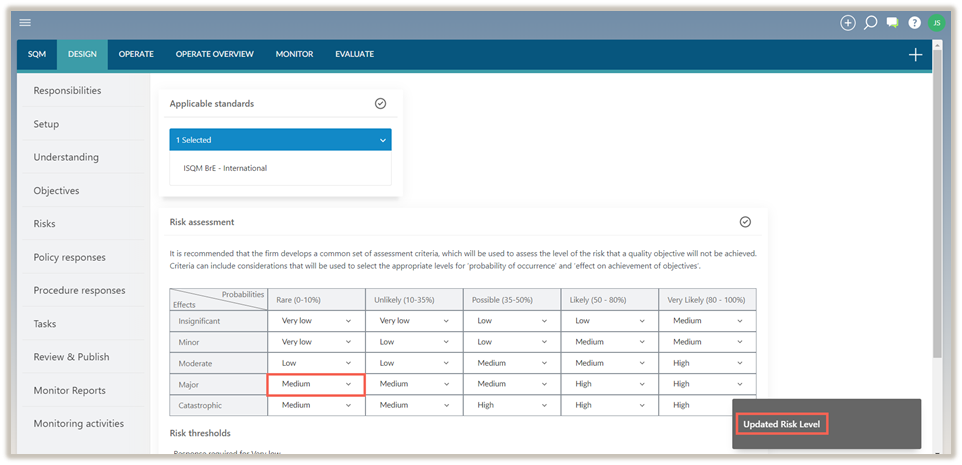Switch to the MONITOR tab
The width and height of the screenshot is (962, 465).
pyautogui.click(x=294, y=54)
